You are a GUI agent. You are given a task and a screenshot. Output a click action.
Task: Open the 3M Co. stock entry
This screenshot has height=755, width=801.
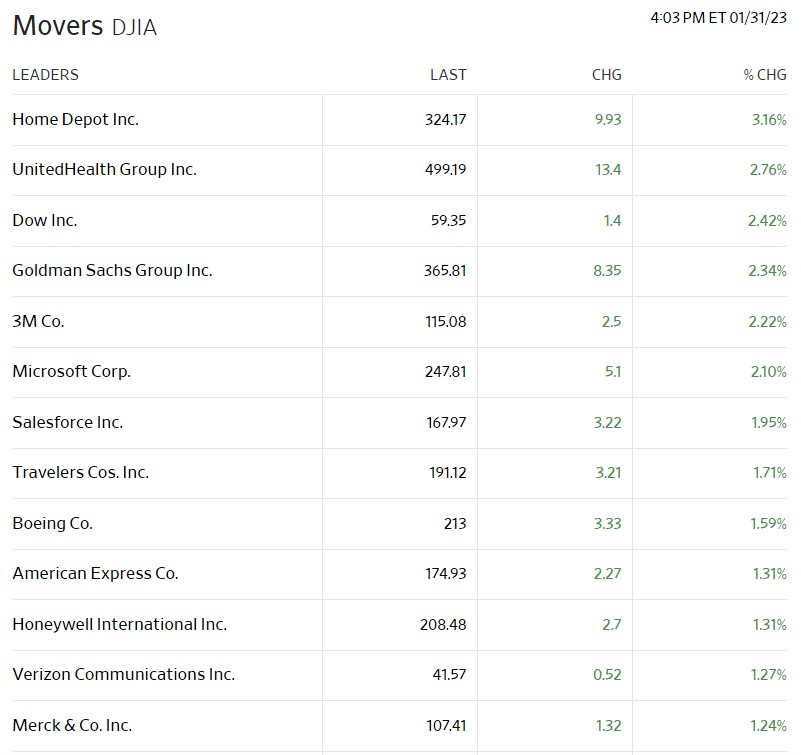coord(38,321)
